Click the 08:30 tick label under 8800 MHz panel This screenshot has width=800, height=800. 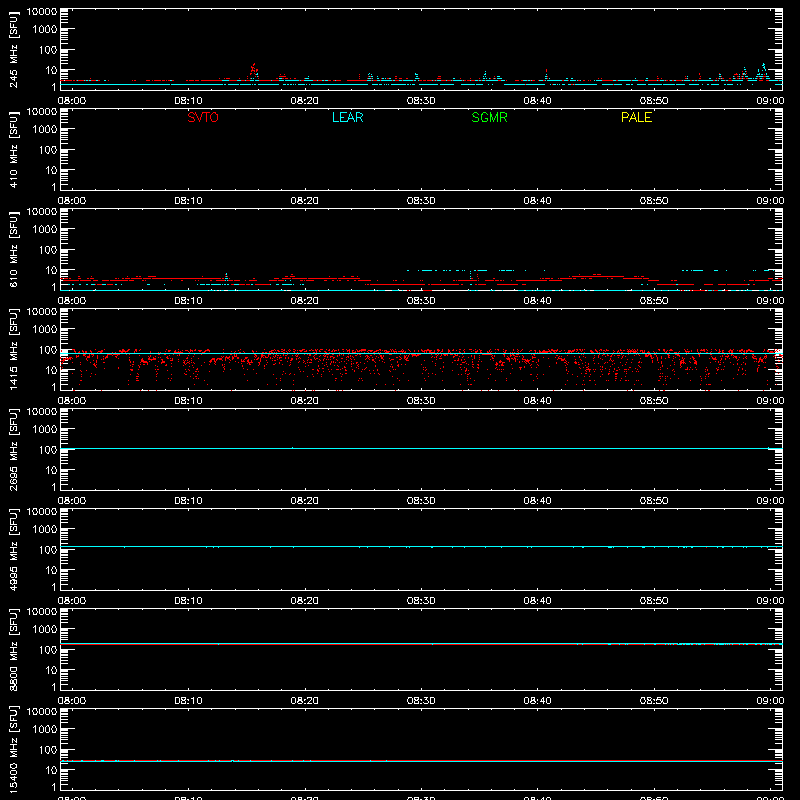tap(421, 701)
